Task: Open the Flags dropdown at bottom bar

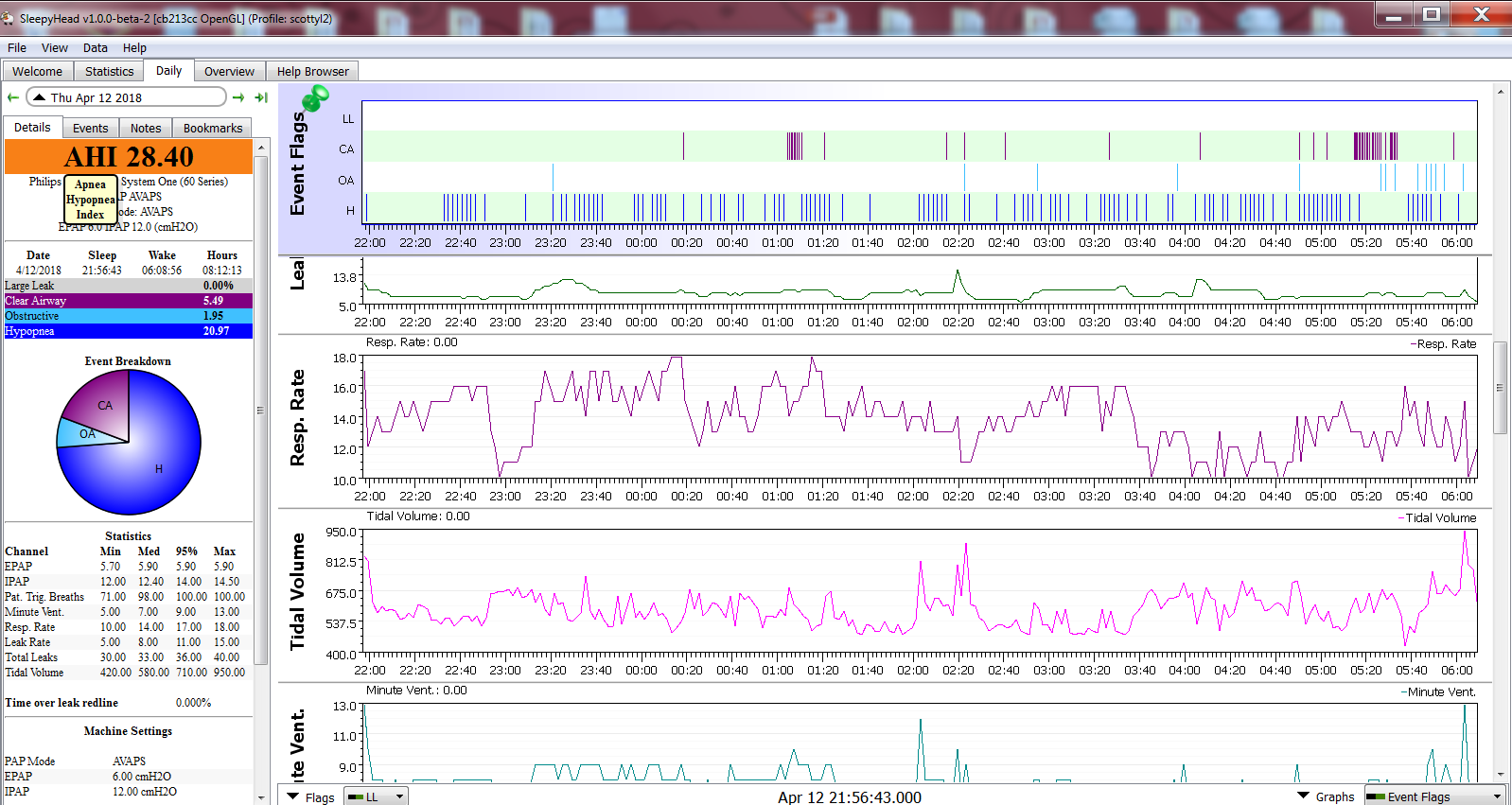Action: tap(310, 796)
